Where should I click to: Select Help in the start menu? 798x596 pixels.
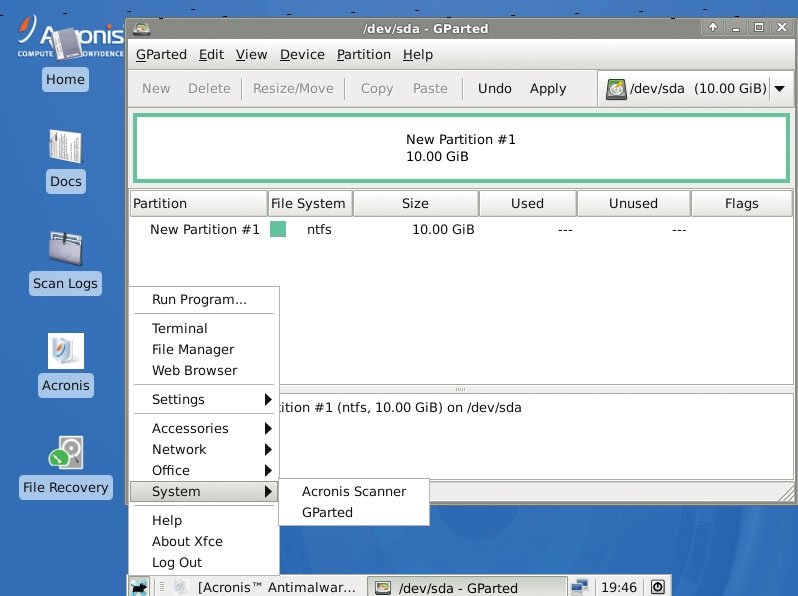coord(204,520)
